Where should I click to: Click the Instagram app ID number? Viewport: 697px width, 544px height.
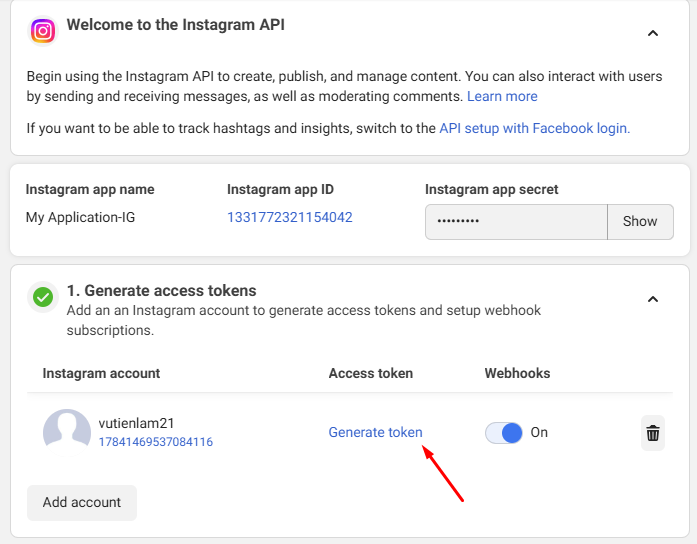(x=289, y=217)
